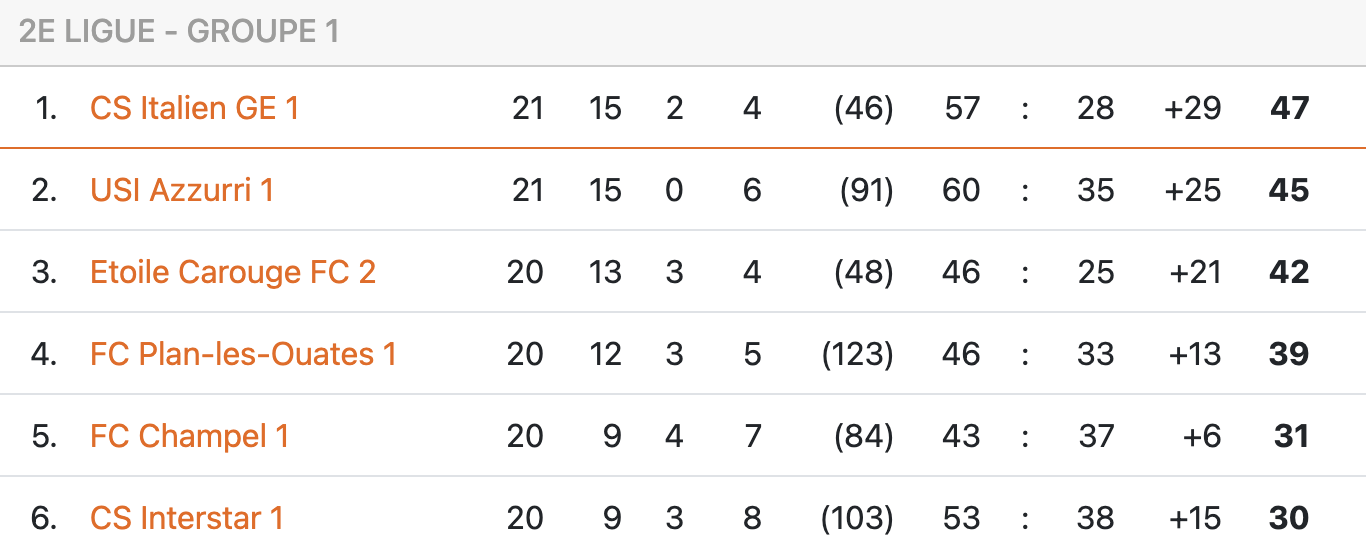
Task: Click Etoile Carouge's 42 points total
Action: (x=1289, y=272)
